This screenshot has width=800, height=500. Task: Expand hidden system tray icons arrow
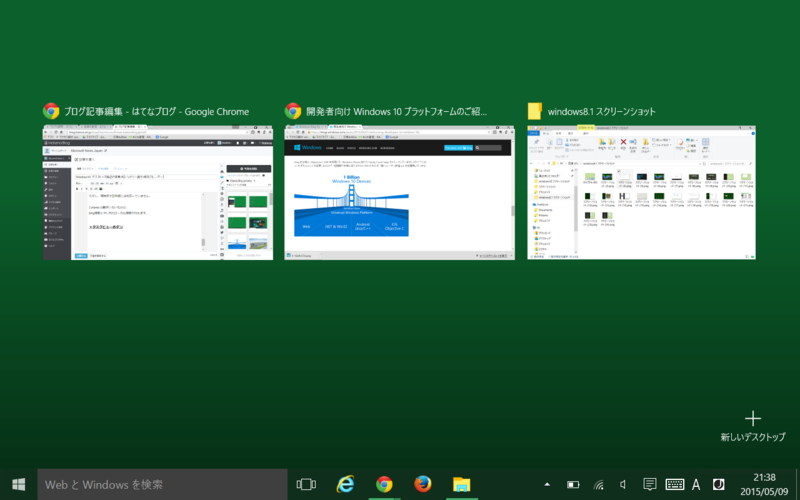point(547,484)
